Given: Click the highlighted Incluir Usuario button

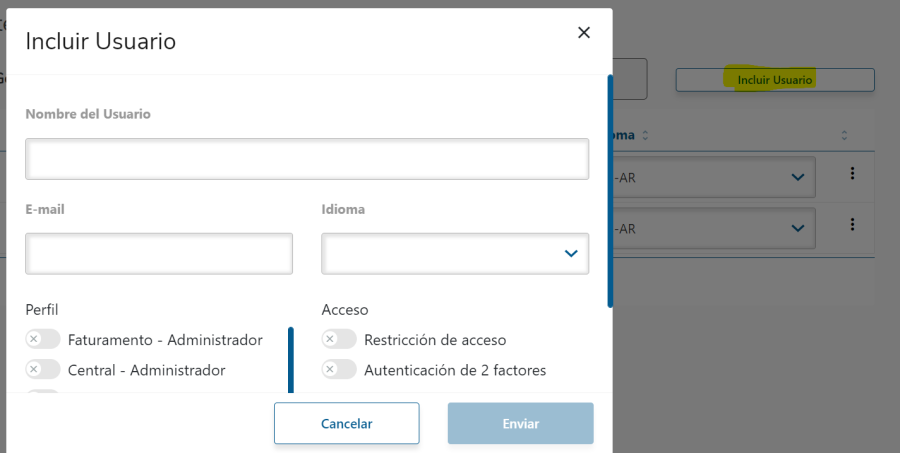Looking at the screenshot, I should tap(775, 80).
